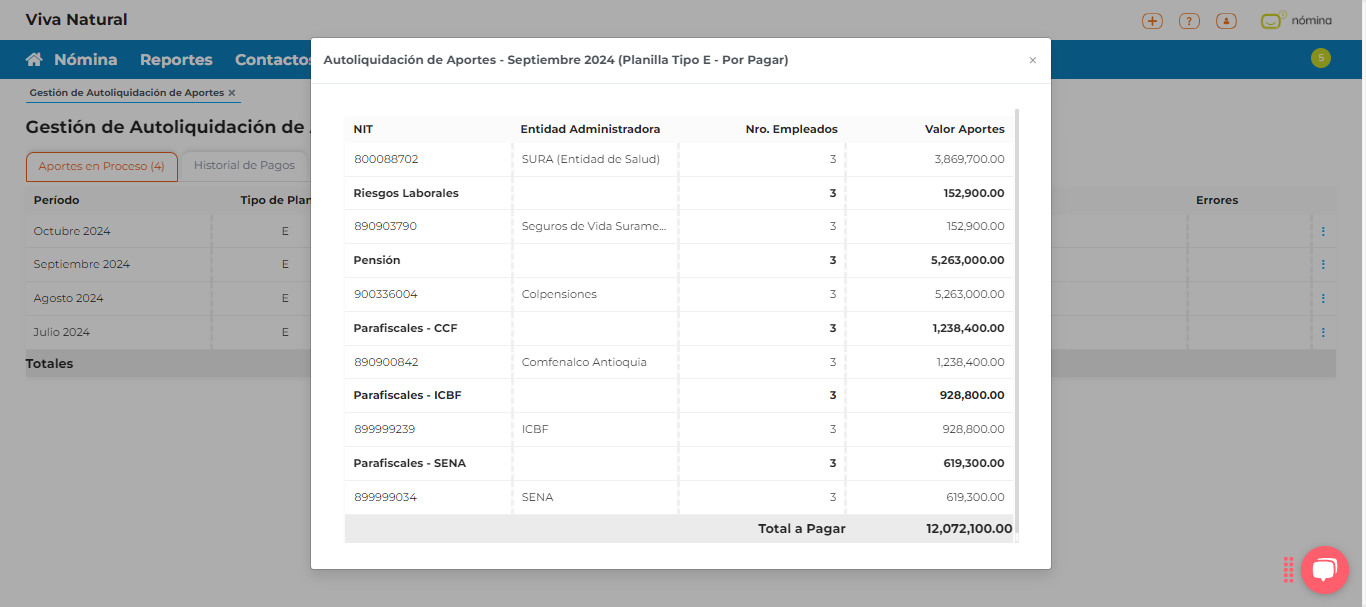1366x607 pixels.
Task: Select NIT 899999239
Action: [385, 429]
